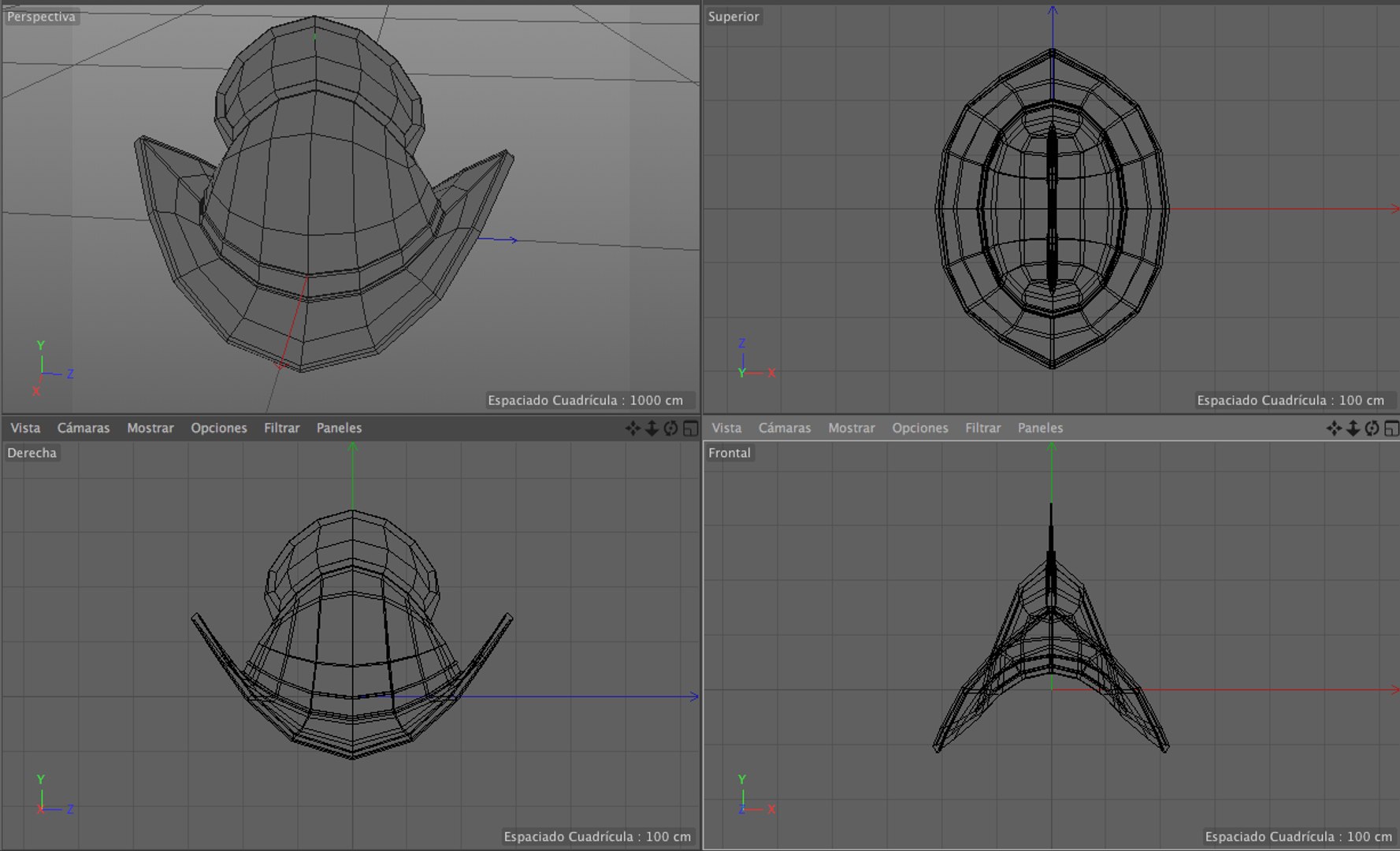Click the Derecha viewport label
This screenshot has width=1400, height=851.
coord(32,453)
